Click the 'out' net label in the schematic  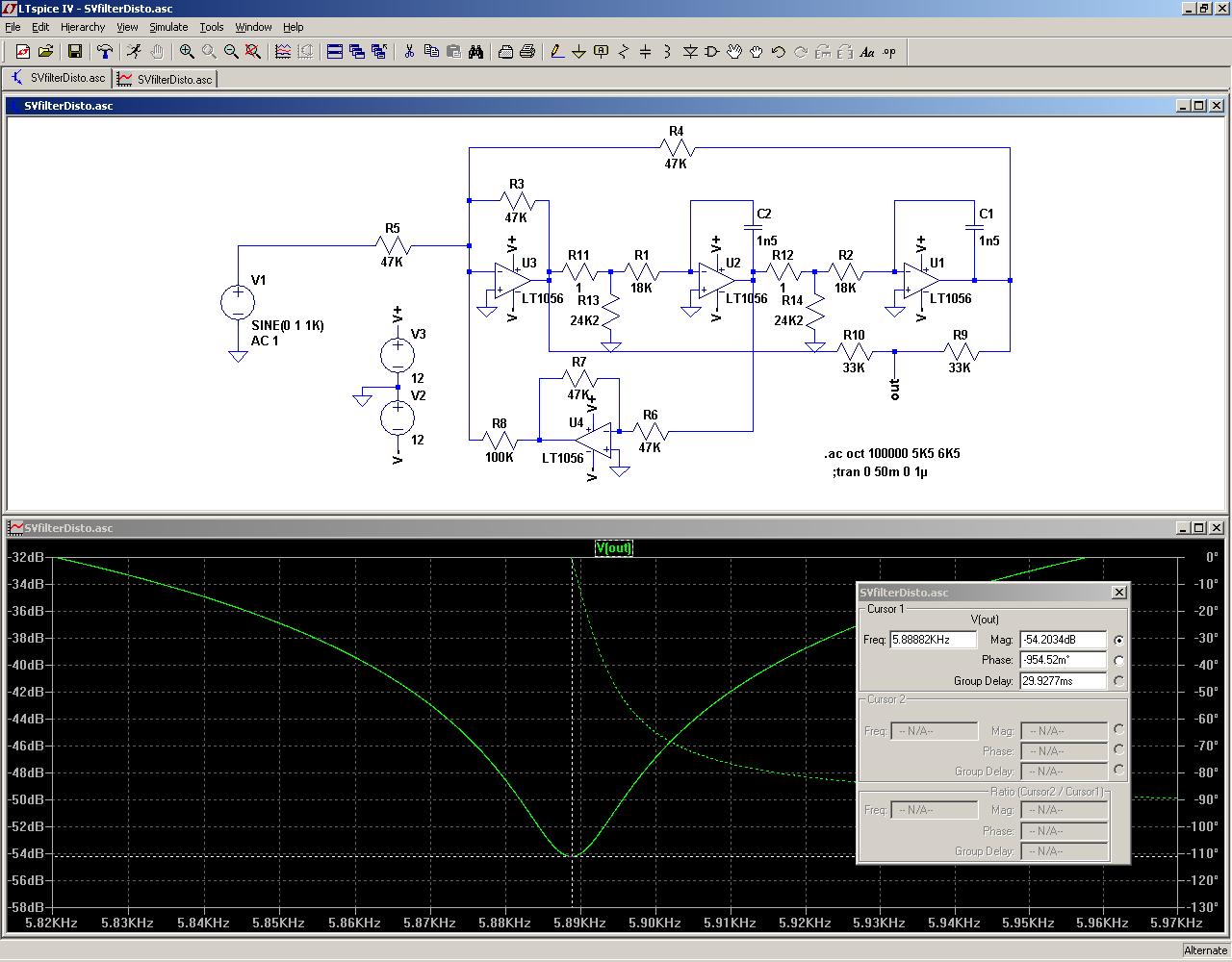click(x=895, y=389)
